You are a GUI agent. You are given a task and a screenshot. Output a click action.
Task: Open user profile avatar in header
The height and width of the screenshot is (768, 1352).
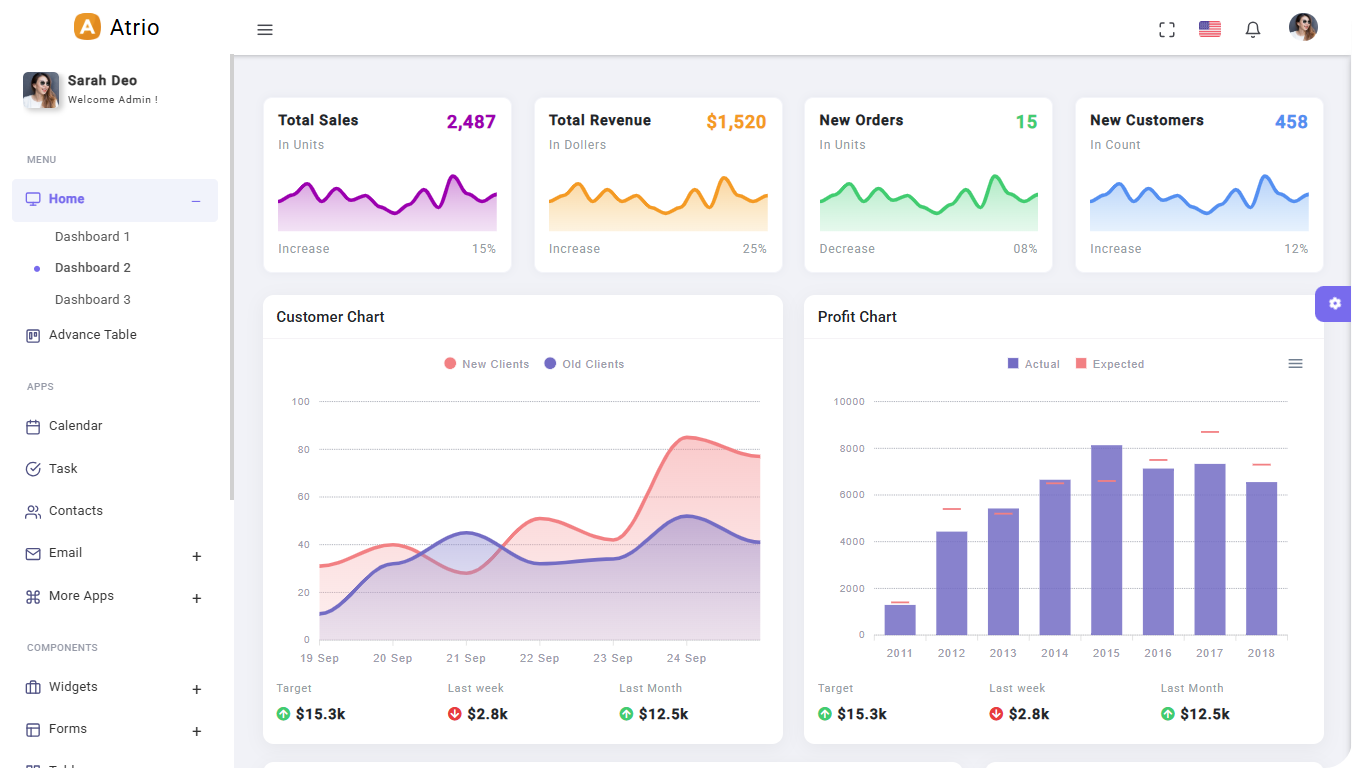click(1302, 28)
